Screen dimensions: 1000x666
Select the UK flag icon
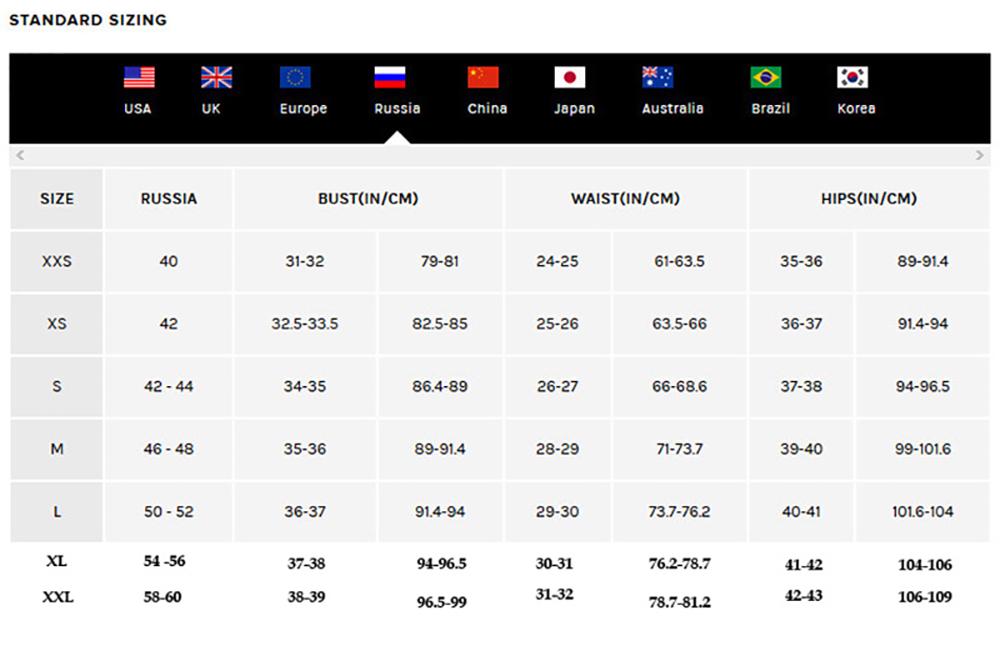[x=216, y=77]
